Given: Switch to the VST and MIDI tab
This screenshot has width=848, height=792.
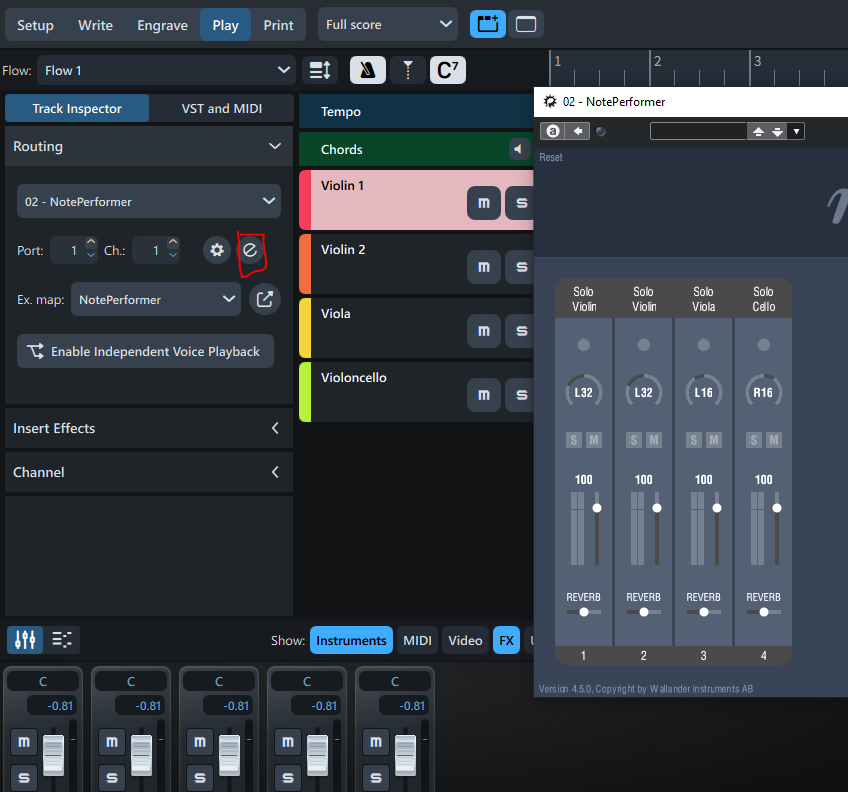Looking at the screenshot, I should (221, 108).
